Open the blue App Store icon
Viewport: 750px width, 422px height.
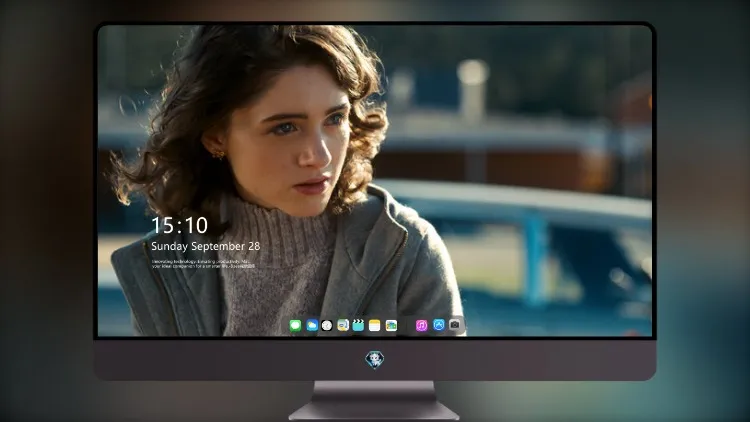(x=439, y=325)
